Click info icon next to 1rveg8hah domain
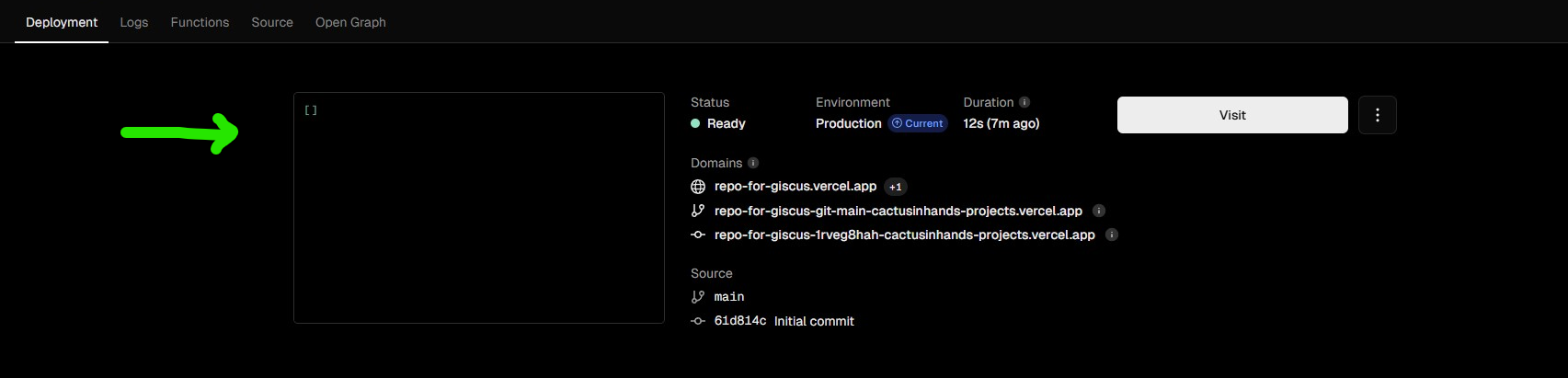This screenshot has height=378, width=1568. pos(1111,235)
